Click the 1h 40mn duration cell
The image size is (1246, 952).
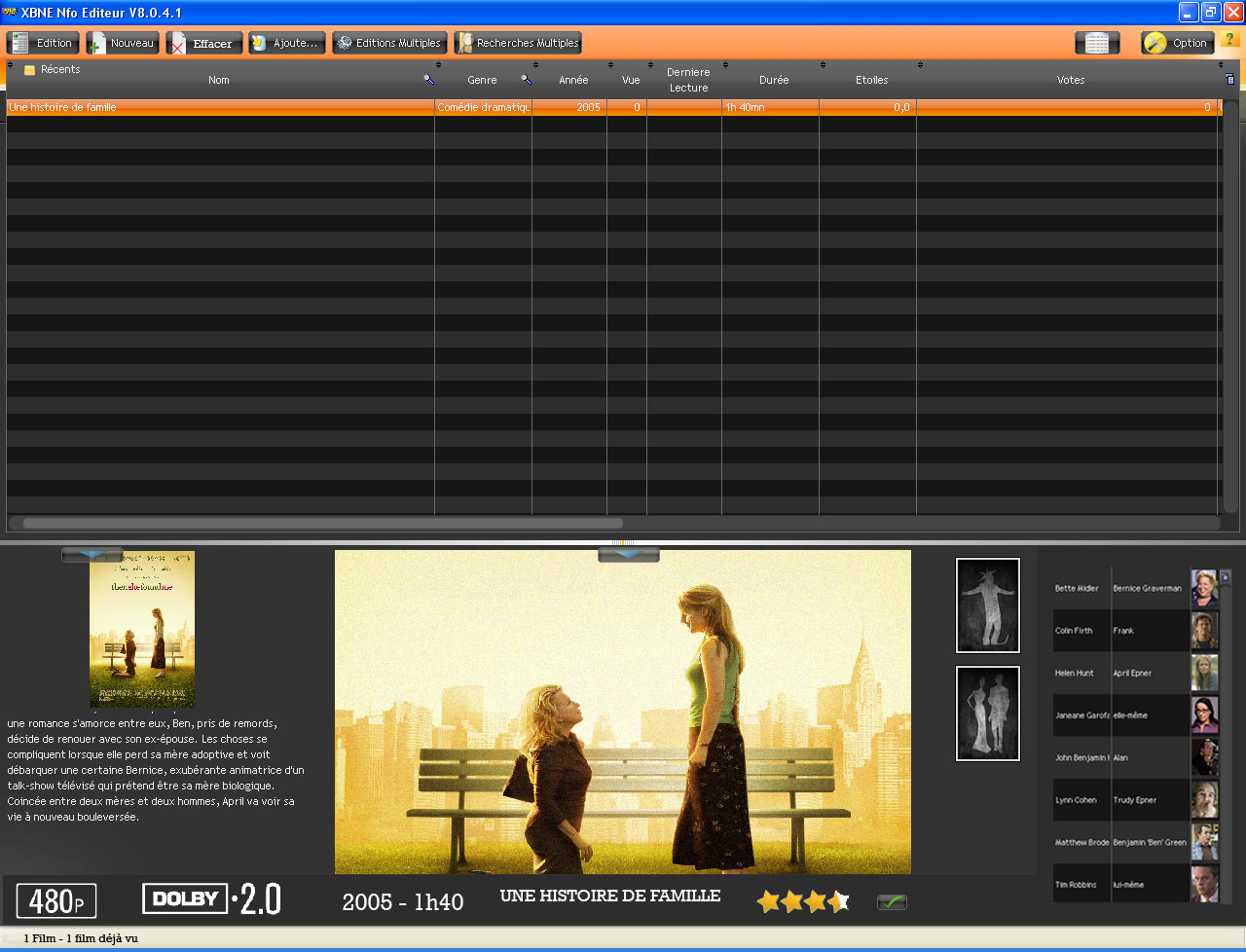coord(770,107)
